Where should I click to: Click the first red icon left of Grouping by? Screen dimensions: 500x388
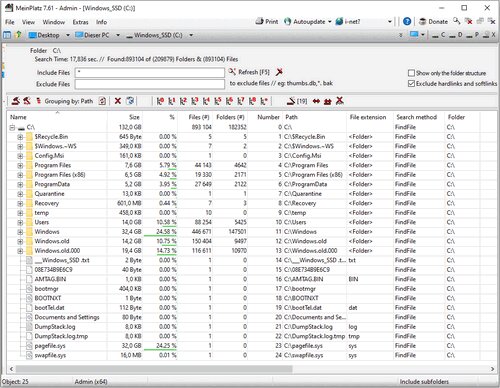15,101
